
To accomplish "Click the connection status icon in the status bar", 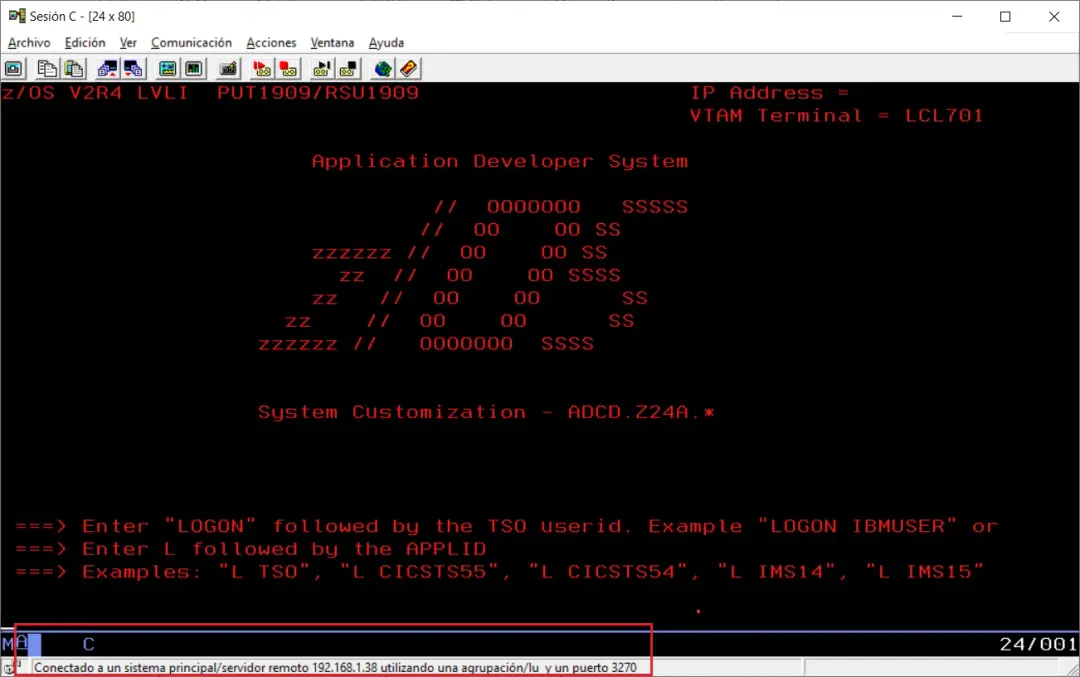I will [x=9, y=667].
